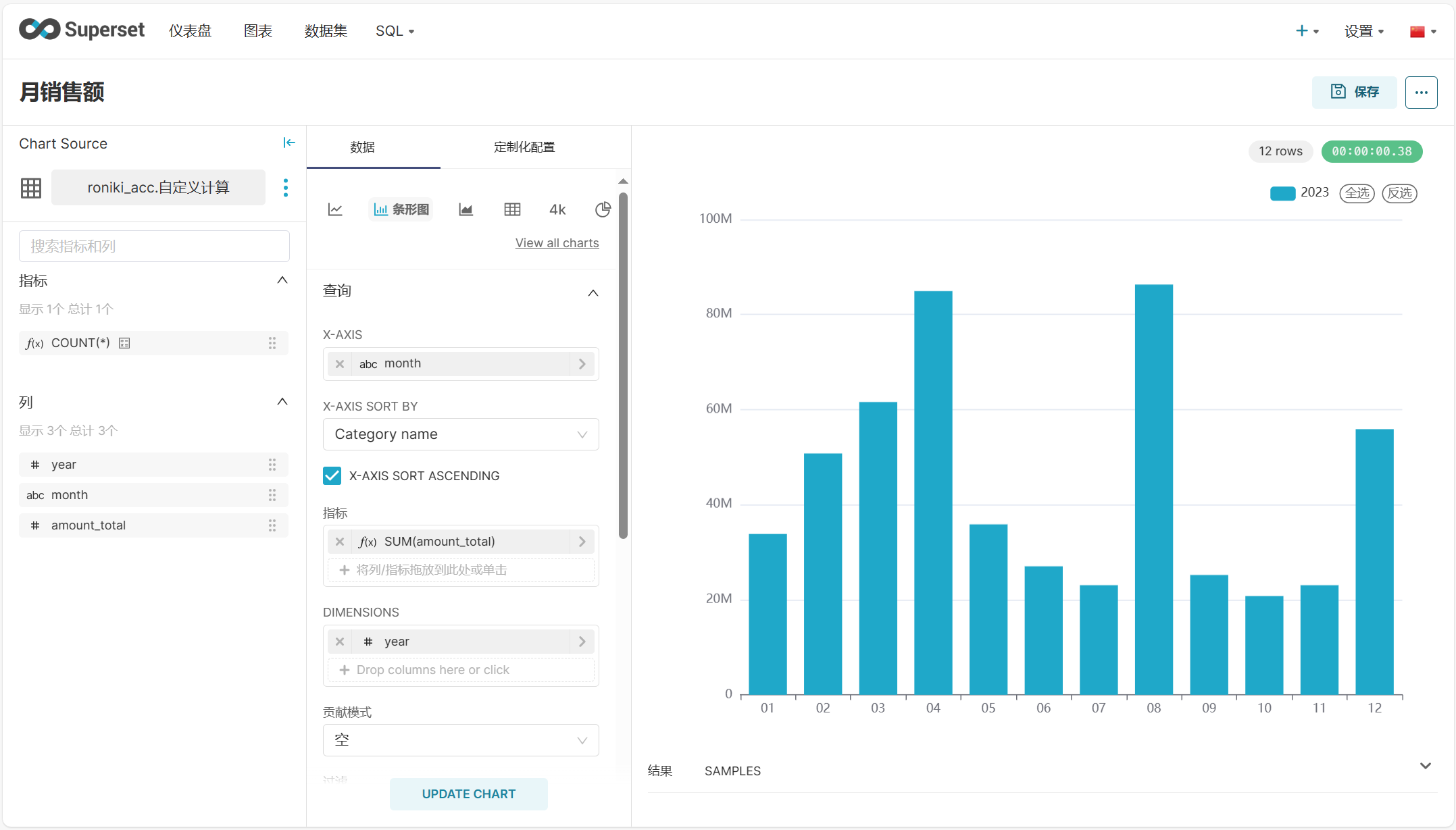Remove SUM(amount_total) metric
1456x830 pixels.
coord(340,542)
